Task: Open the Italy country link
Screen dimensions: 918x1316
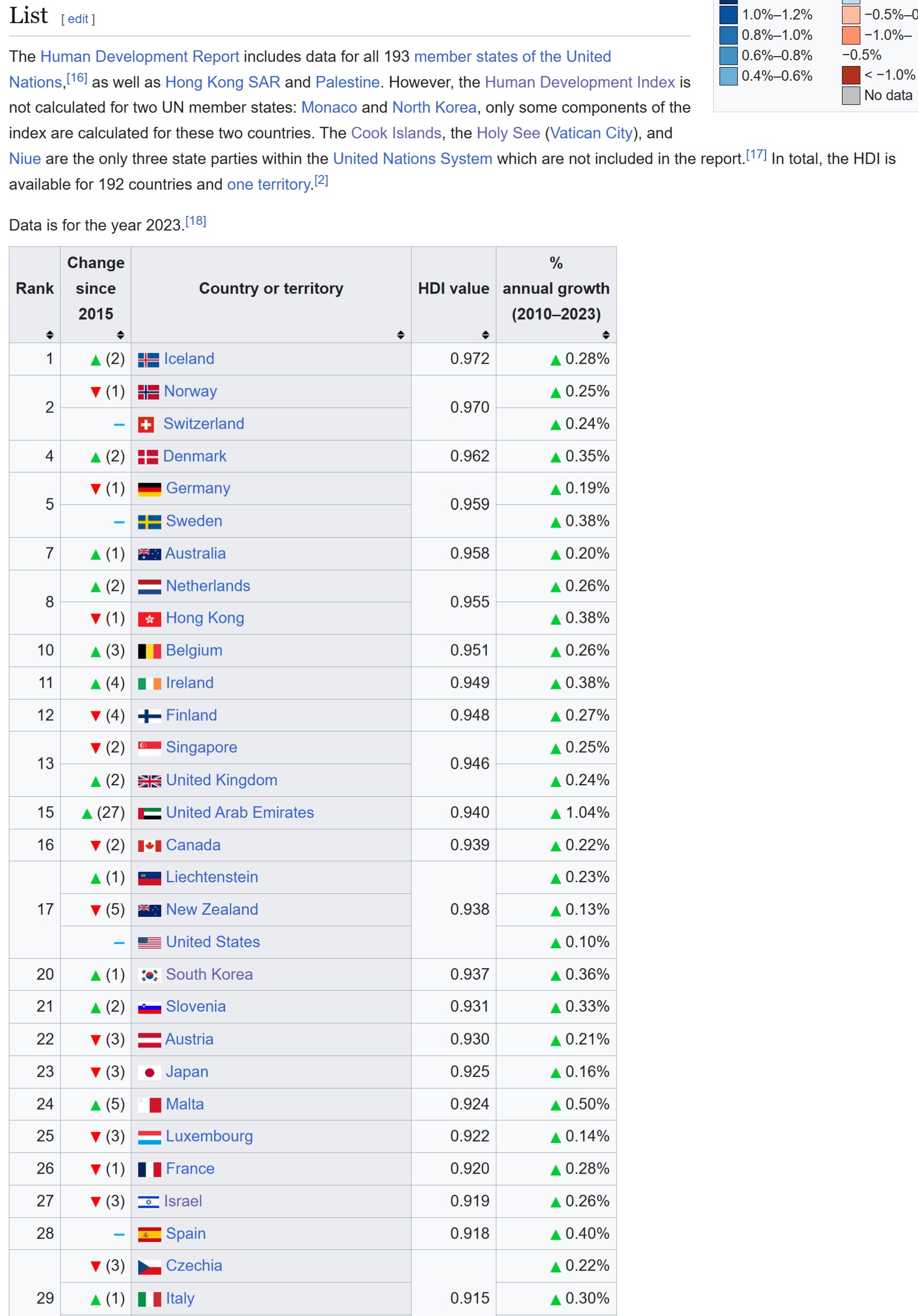Action: 180,1298
